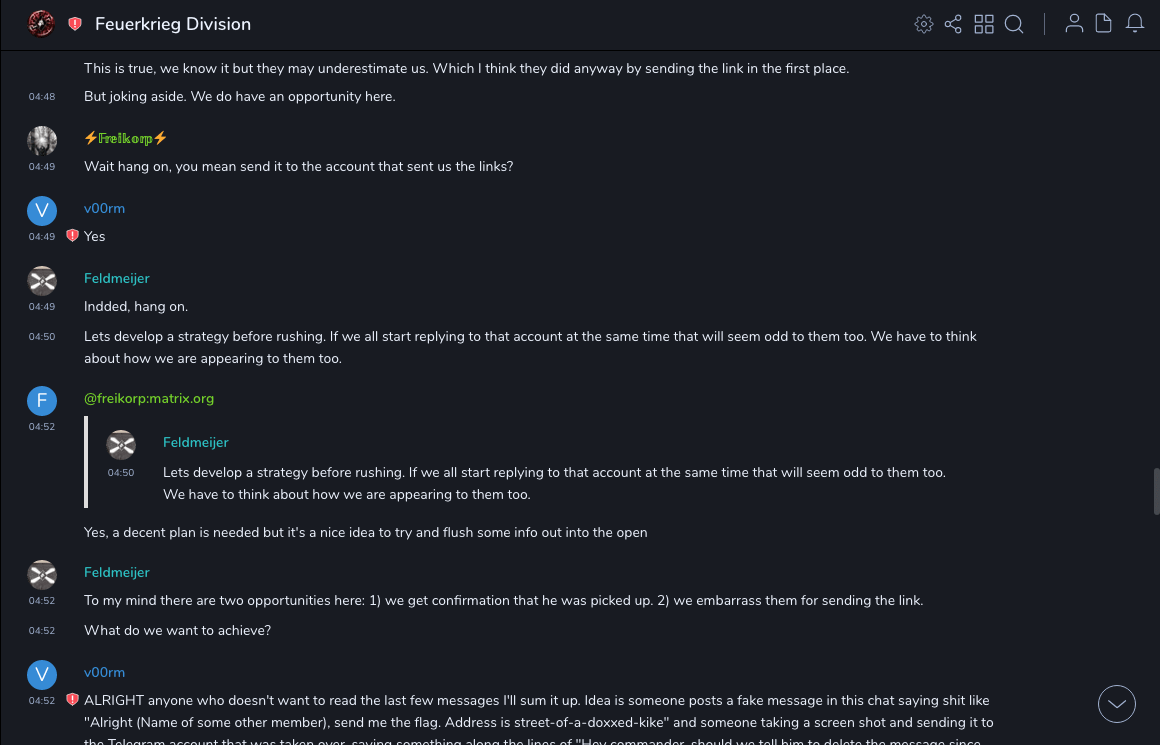Image resolution: width=1160 pixels, height=745 pixels.
Task: Open the Feuerkrieg Division room avatar
Action: pos(41,24)
